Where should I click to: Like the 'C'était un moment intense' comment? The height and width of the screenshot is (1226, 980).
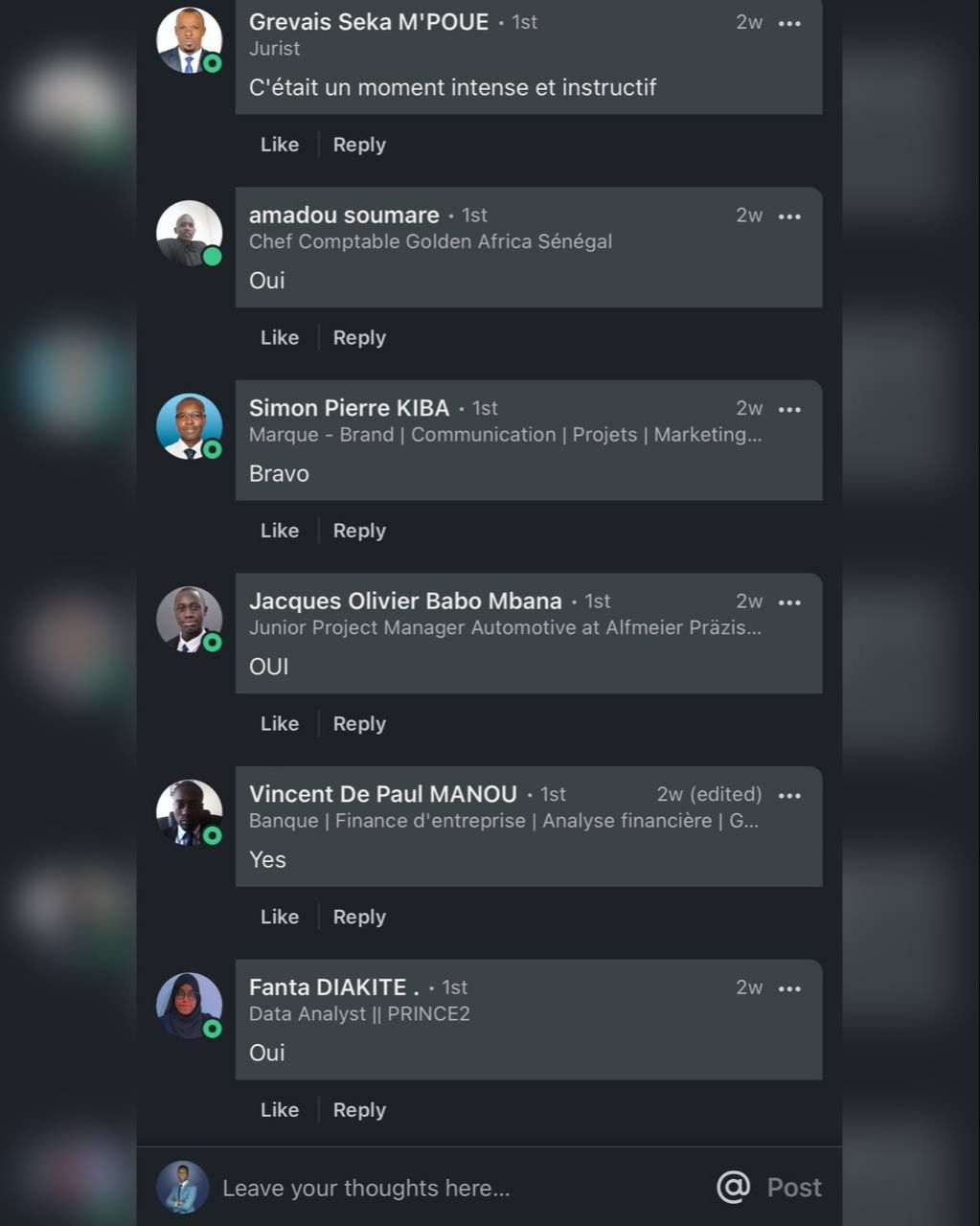coord(280,145)
